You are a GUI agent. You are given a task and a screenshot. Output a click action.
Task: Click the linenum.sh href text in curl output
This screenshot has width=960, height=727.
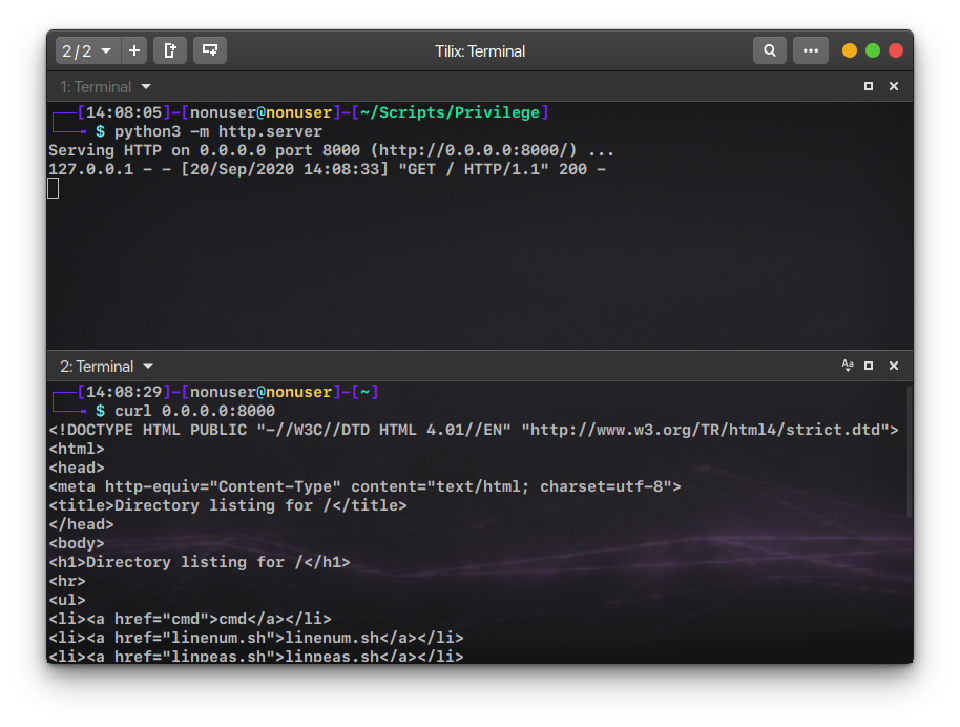tap(220, 638)
